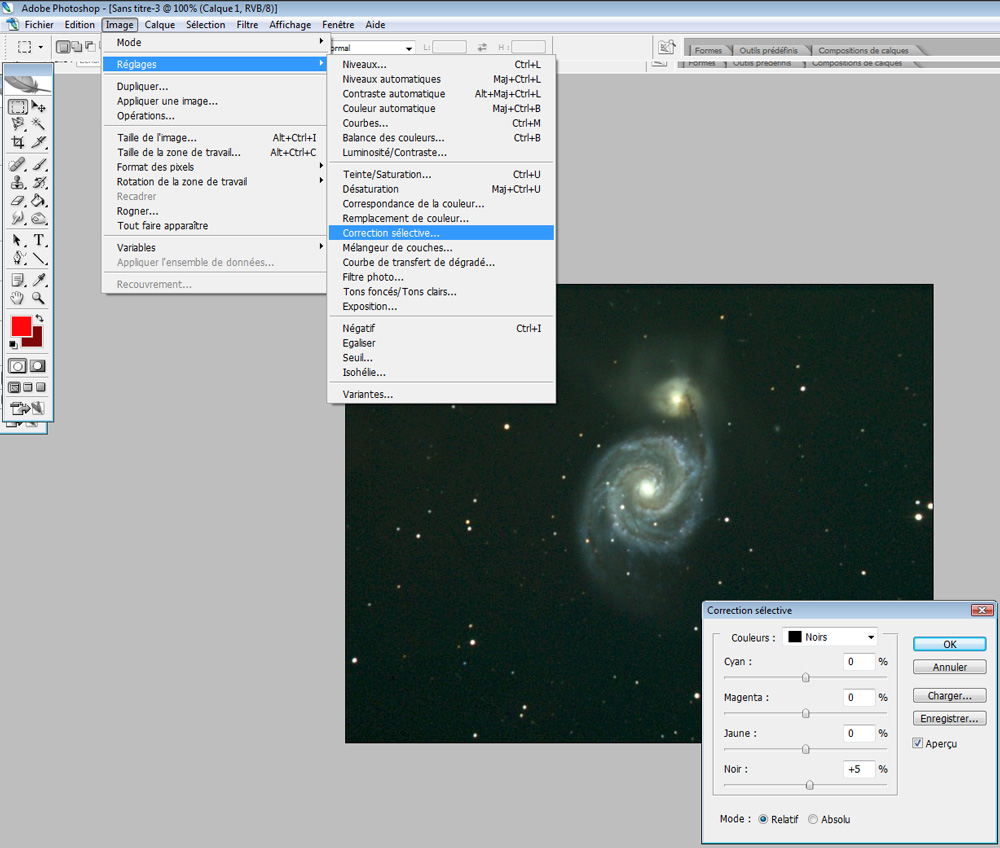Open the Couleurs dropdown showing Noirs
The image size is (1000, 848).
830,637
